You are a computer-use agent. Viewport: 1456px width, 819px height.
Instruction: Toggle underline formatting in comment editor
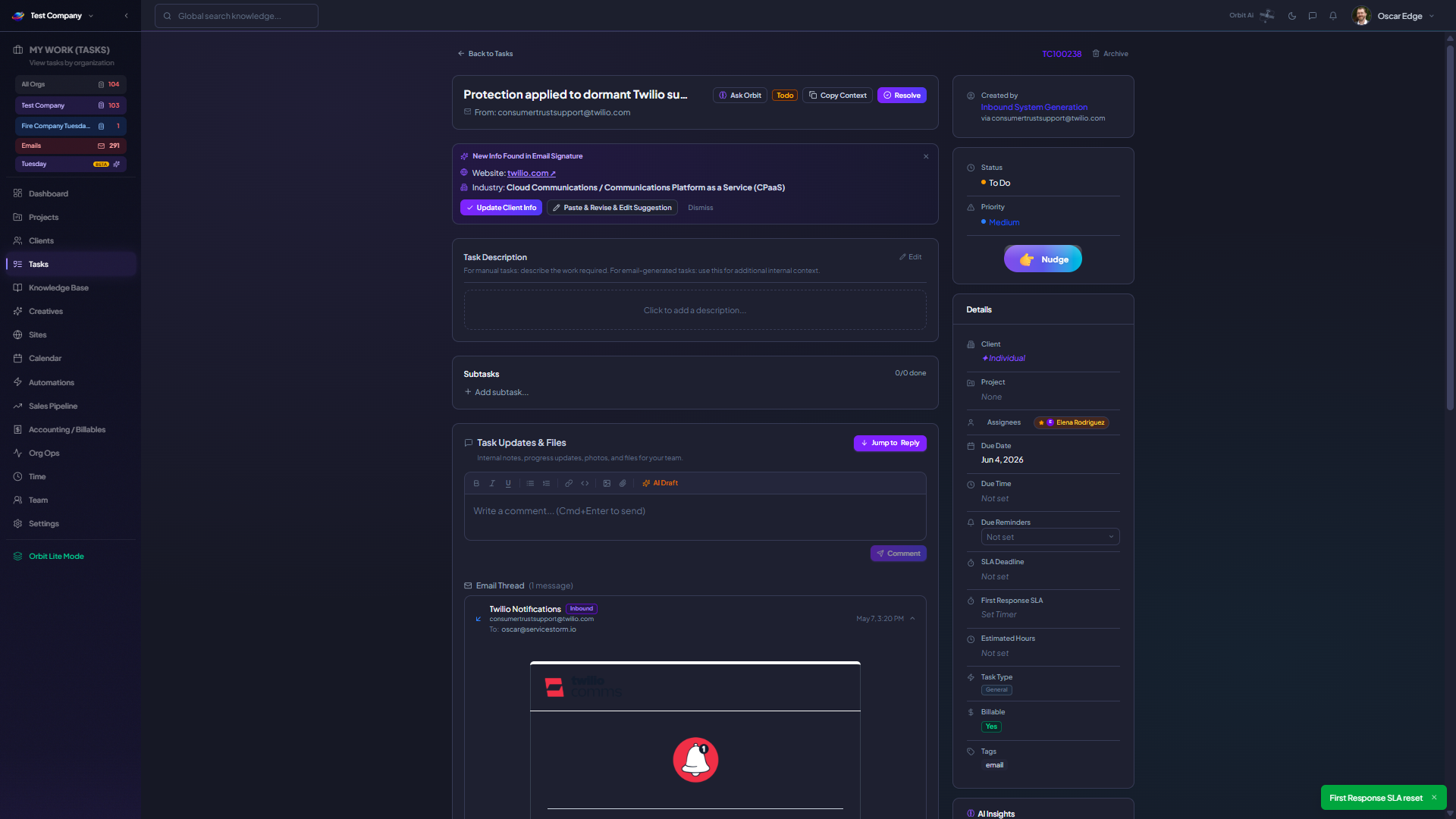508,483
